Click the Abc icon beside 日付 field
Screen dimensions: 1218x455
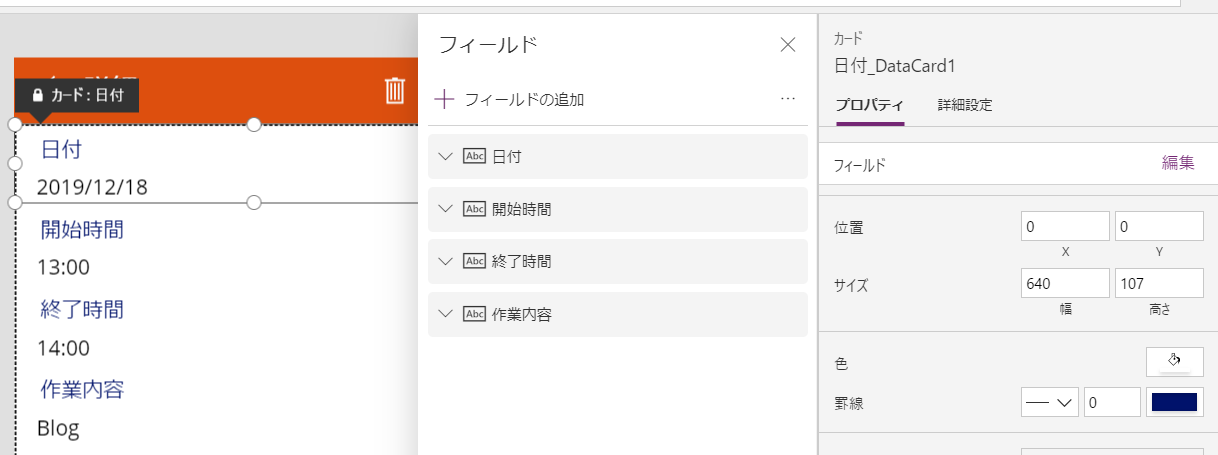pyautogui.click(x=474, y=157)
